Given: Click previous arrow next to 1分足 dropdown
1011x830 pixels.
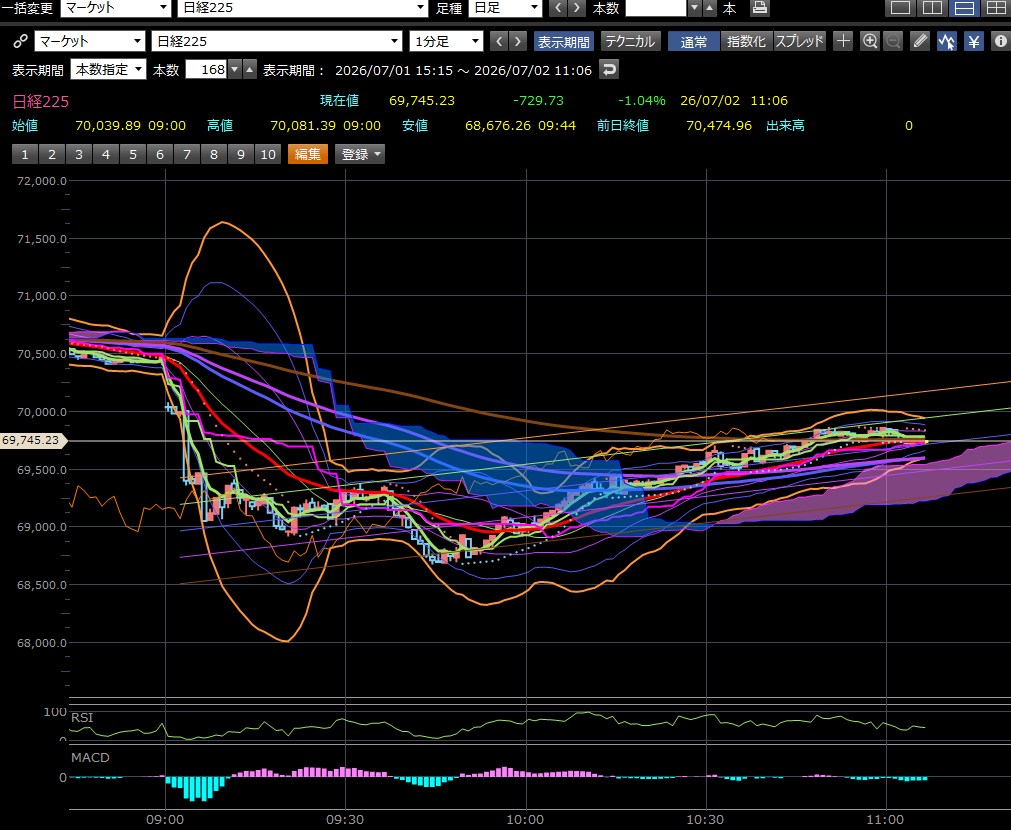Looking at the screenshot, I should (498, 41).
